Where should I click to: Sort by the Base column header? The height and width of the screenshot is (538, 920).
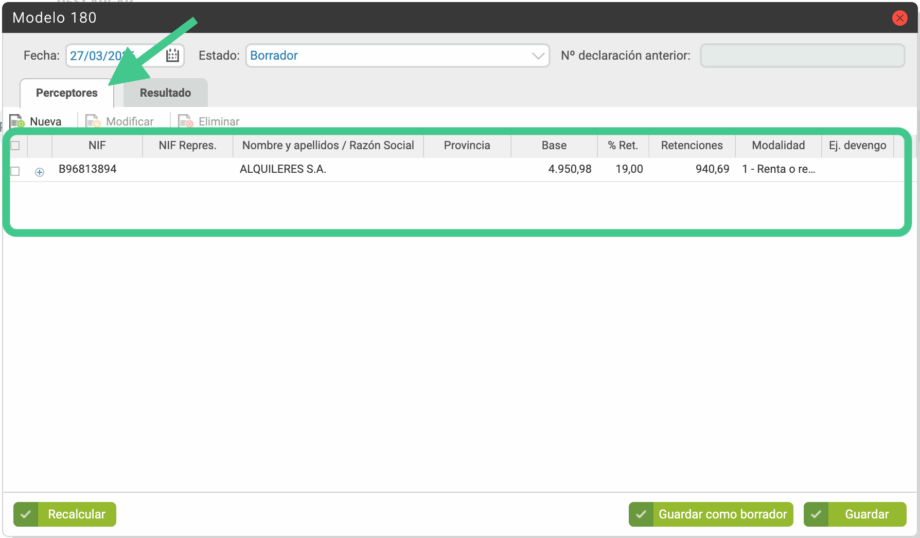[x=553, y=146]
